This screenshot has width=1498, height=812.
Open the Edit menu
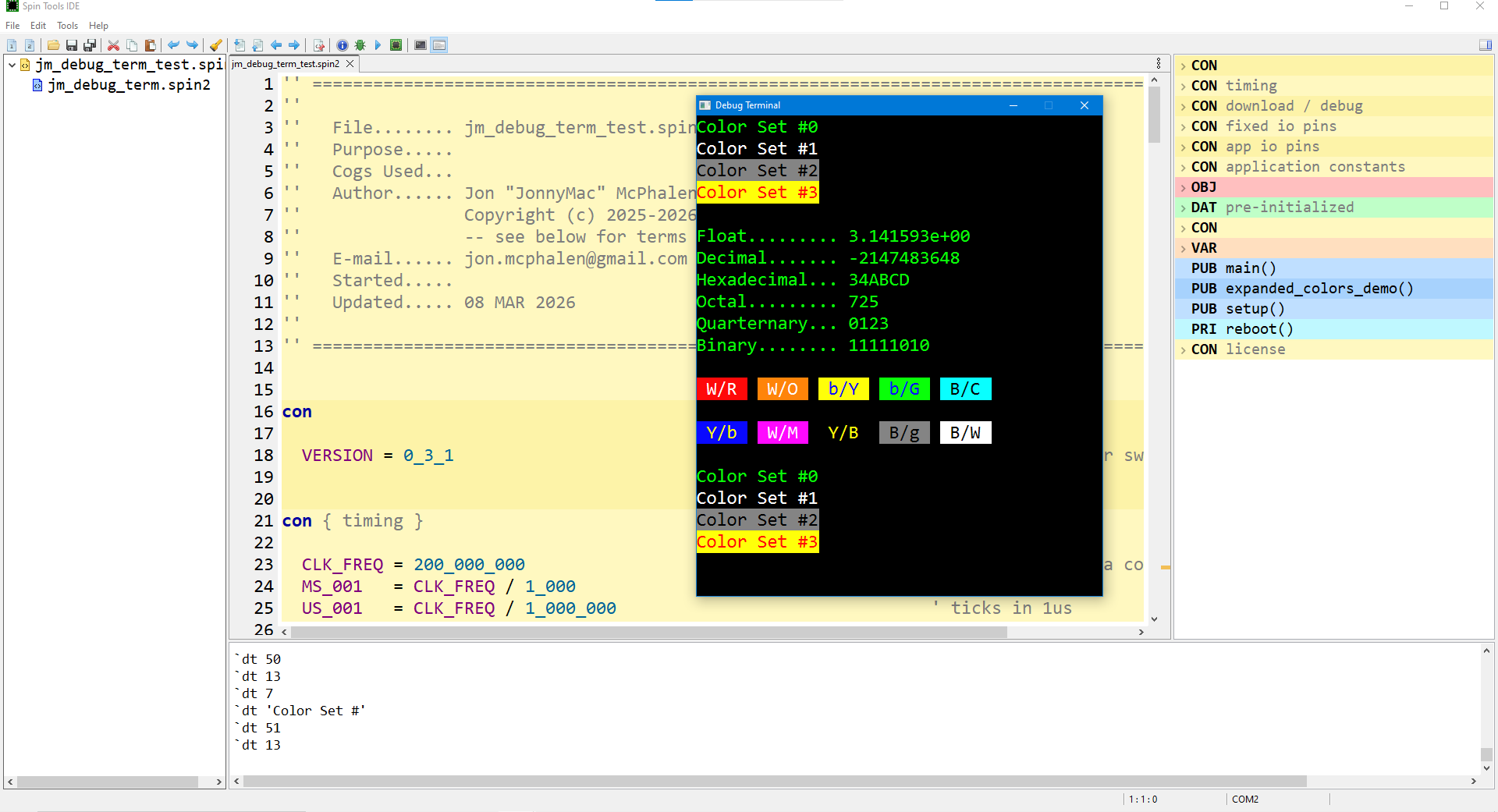click(x=38, y=26)
